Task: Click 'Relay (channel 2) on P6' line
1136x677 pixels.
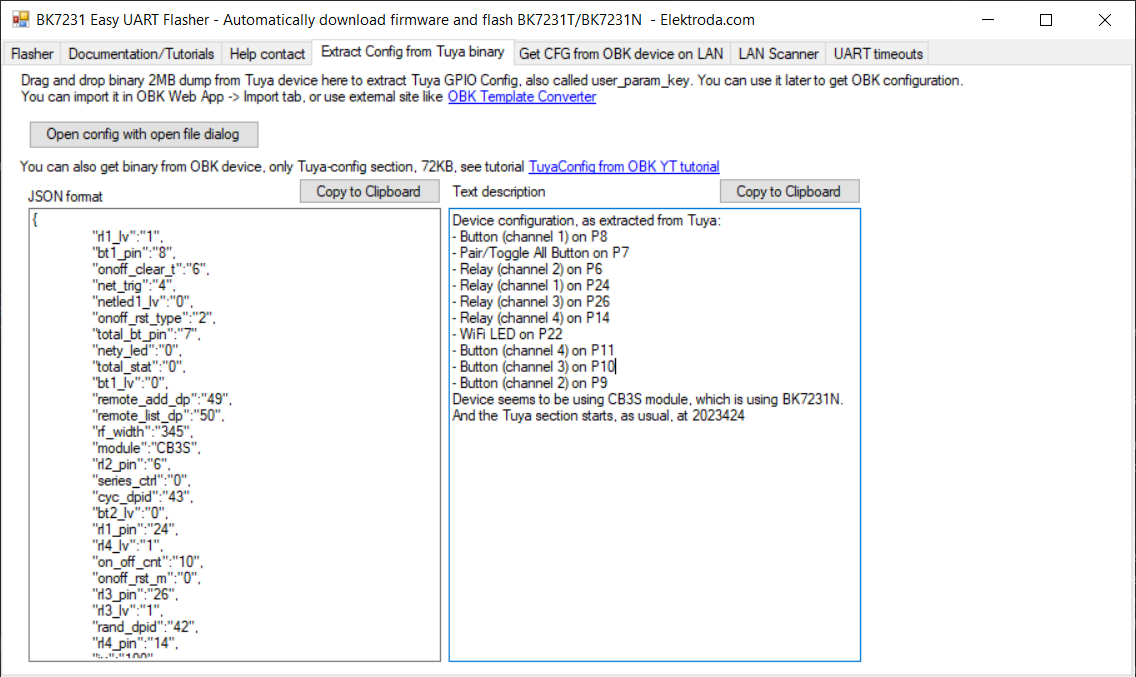Action: (x=527, y=269)
